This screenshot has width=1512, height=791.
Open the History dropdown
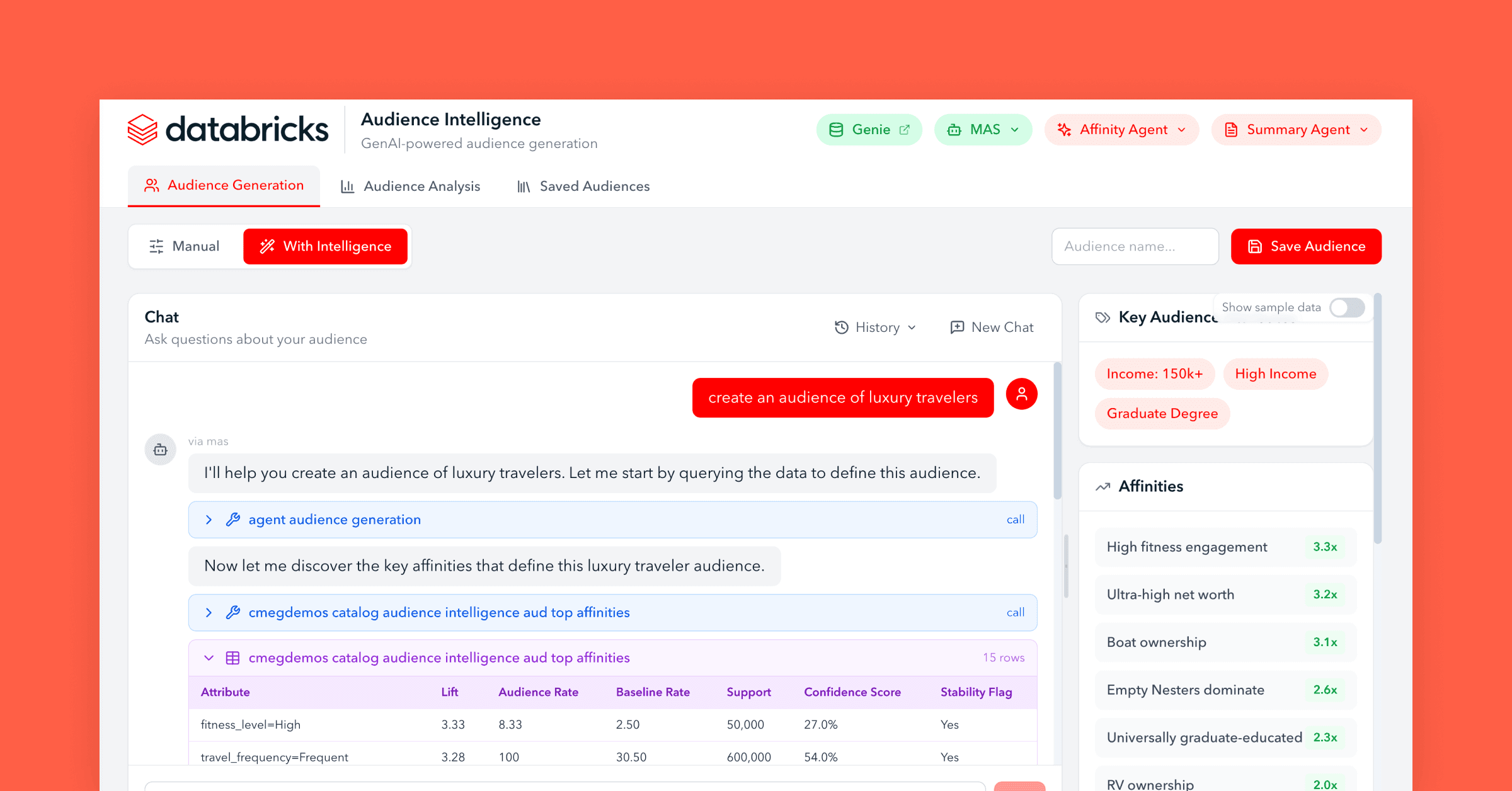coord(874,327)
